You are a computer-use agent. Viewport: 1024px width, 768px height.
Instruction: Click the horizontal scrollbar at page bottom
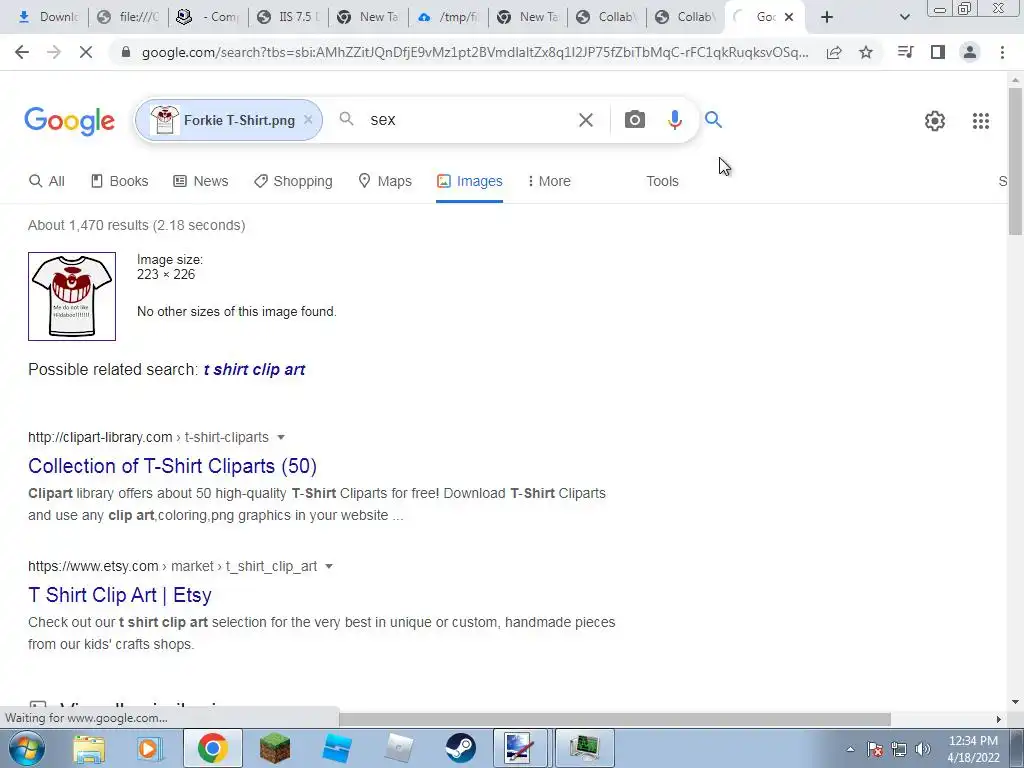click(614, 719)
